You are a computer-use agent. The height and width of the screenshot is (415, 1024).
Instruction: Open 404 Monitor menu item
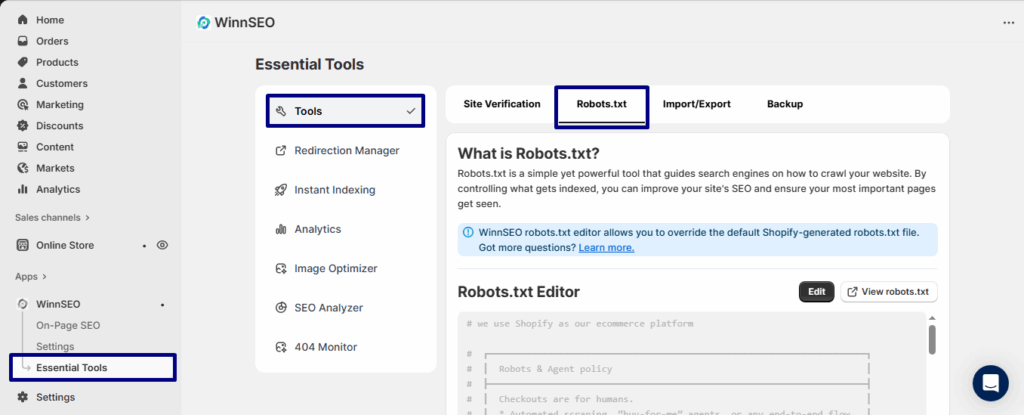click(x=345, y=347)
